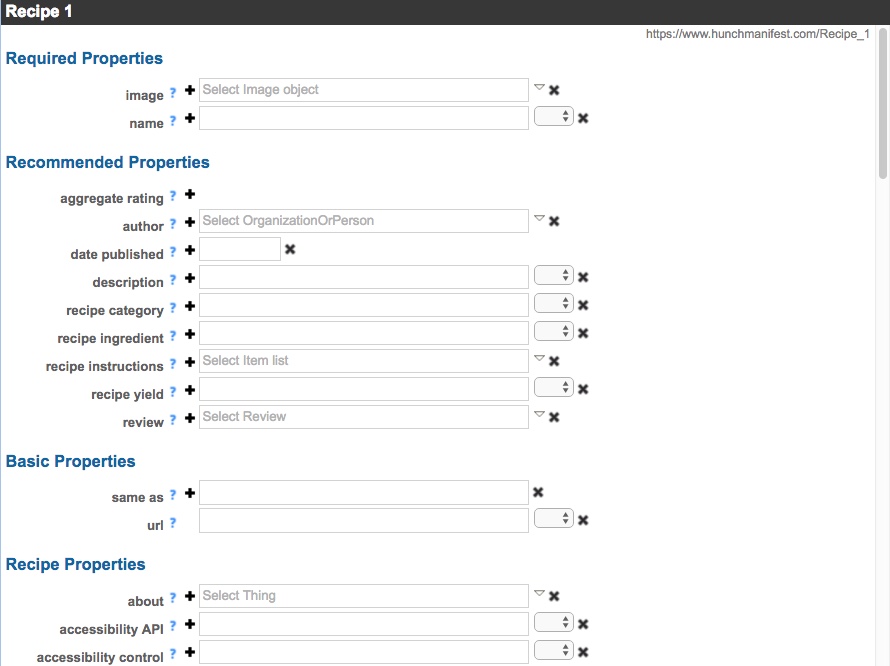Open the recipe ingredient language selector
This screenshot has height=666, width=890.
pos(553,331)
